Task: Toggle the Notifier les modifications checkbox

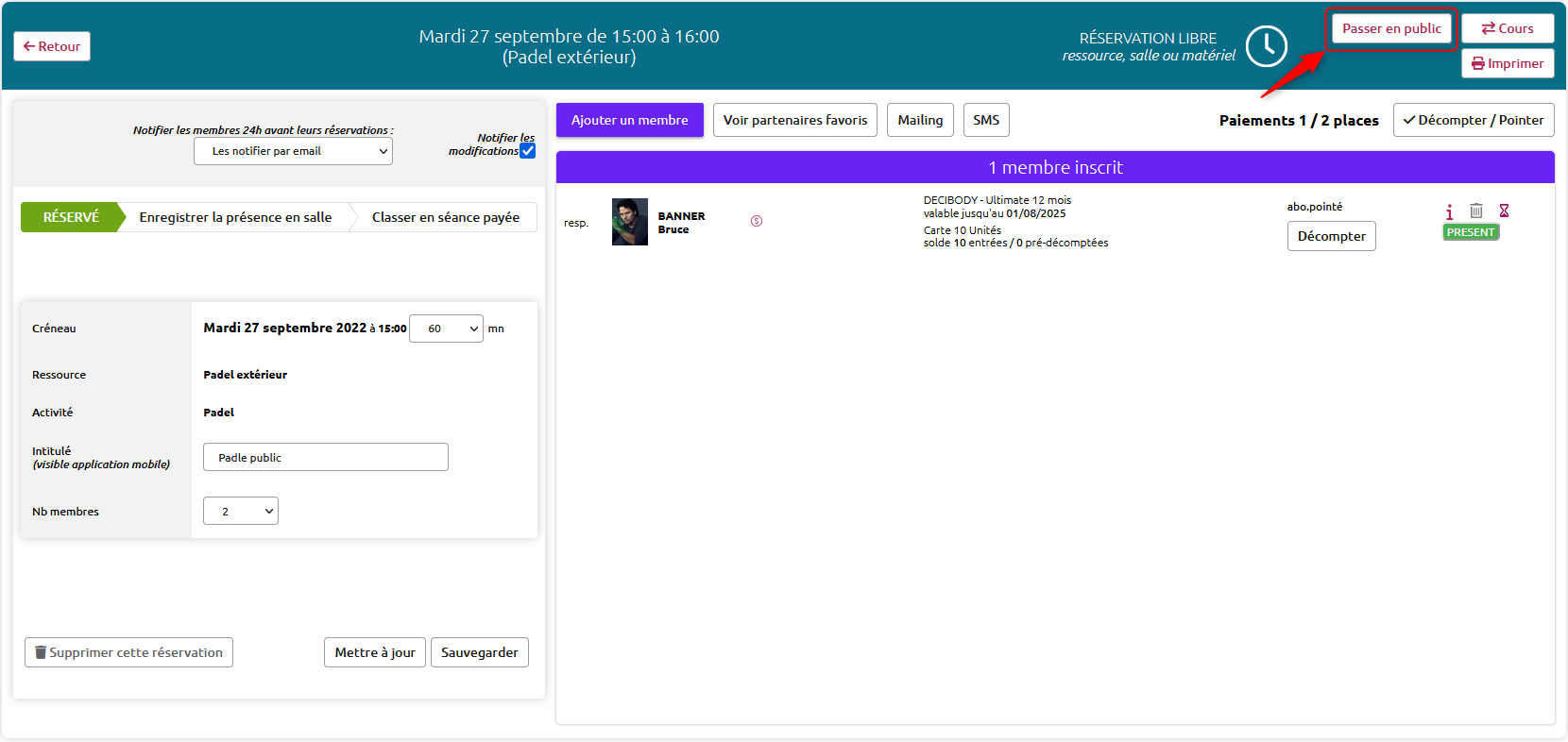Action: tap(528, 151)
